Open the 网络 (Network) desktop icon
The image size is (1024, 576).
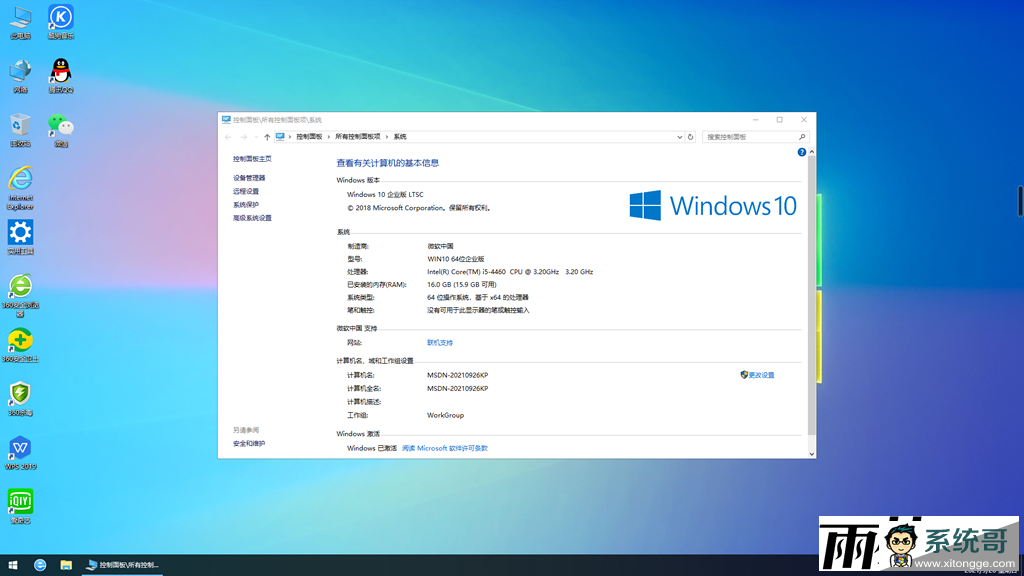(20, 76)
